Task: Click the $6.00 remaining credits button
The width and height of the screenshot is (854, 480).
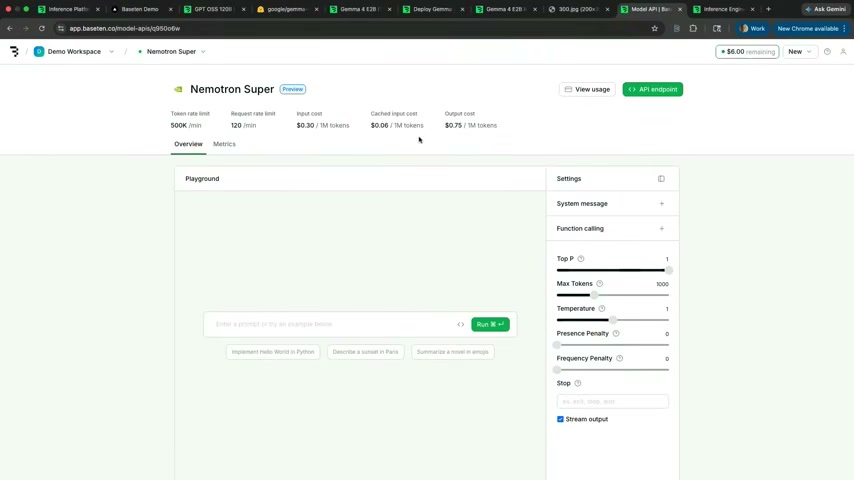Action: point(747,52)
